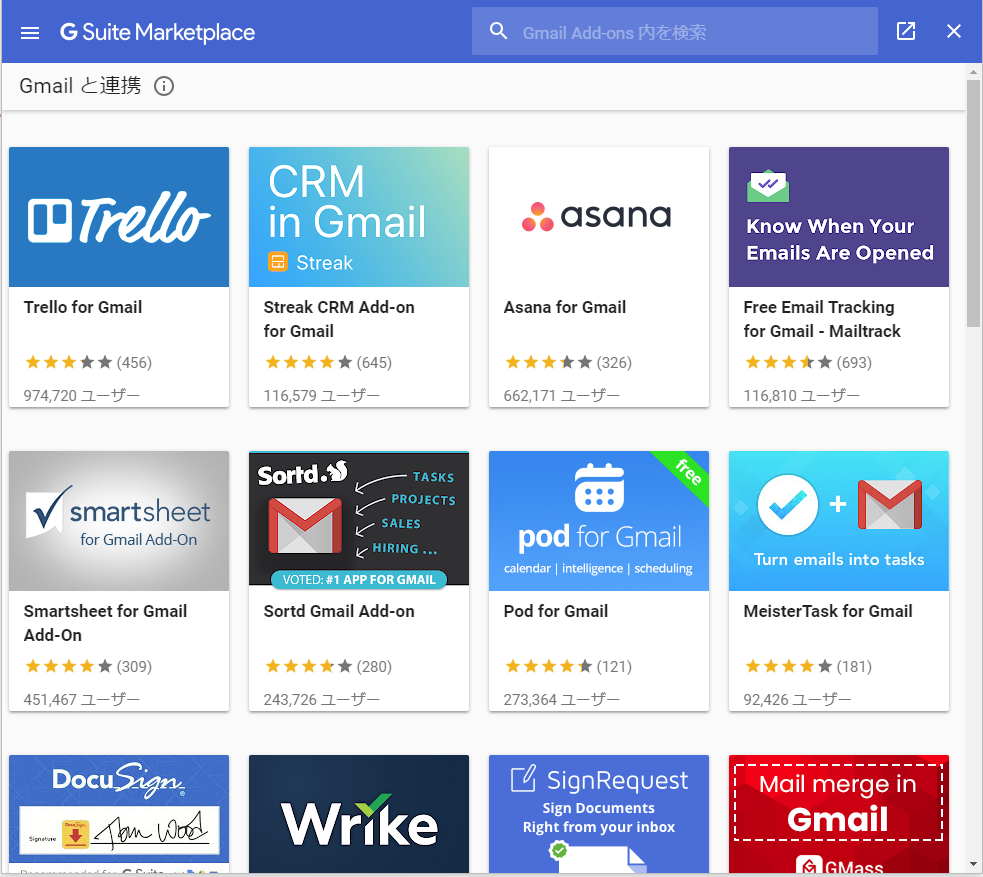Open the SignRequest add-on thumbnail
The image size is (983, 877).
point(599,814)
